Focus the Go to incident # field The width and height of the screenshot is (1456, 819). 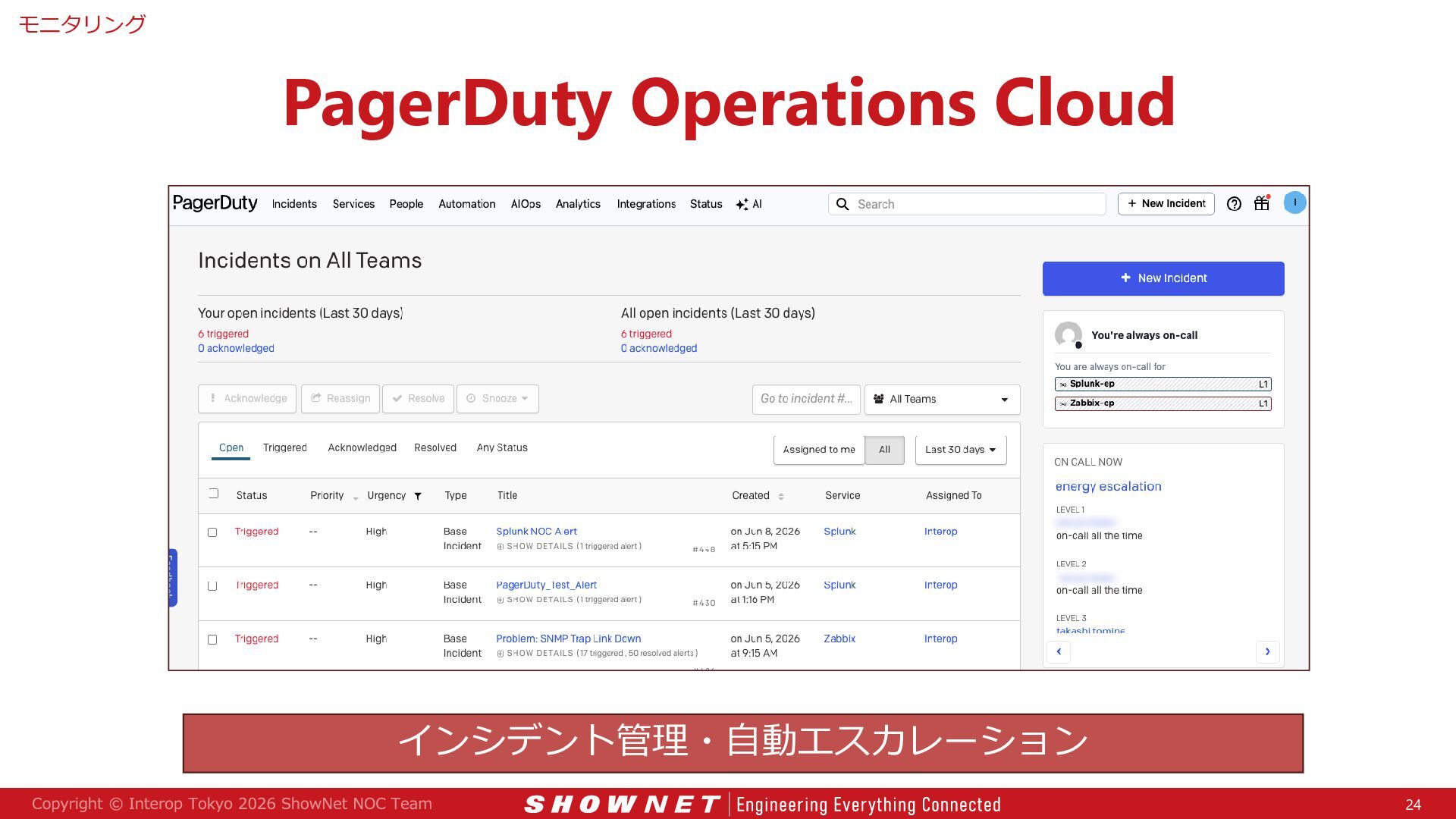(806, 400)
